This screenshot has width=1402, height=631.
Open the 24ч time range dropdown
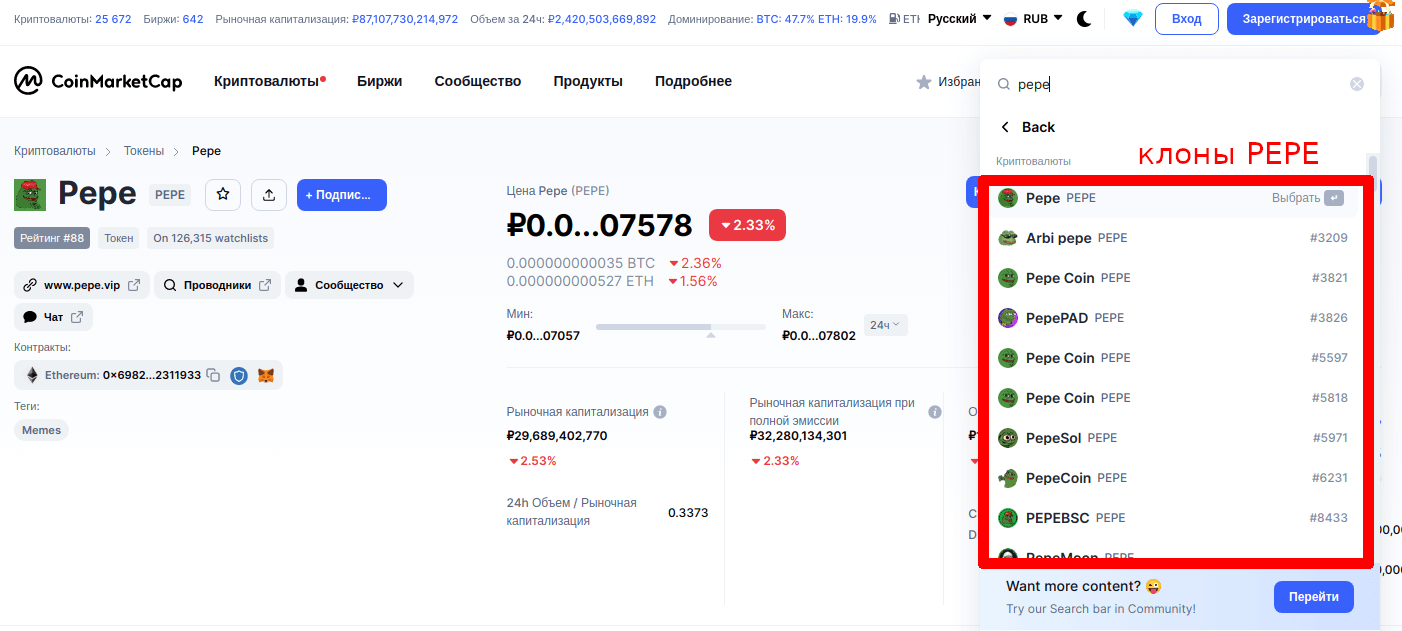(885, 325)
